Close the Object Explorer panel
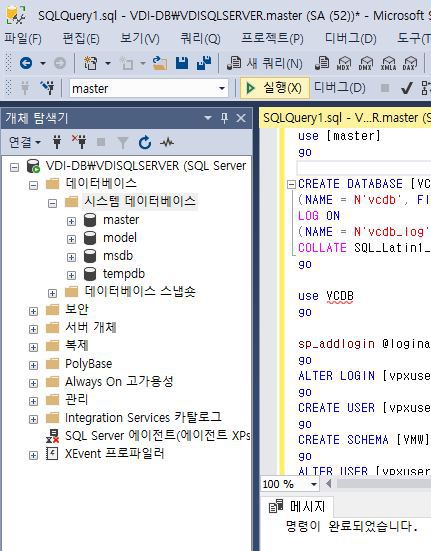Viewport: 431px width, 551px height. point(241,118)
